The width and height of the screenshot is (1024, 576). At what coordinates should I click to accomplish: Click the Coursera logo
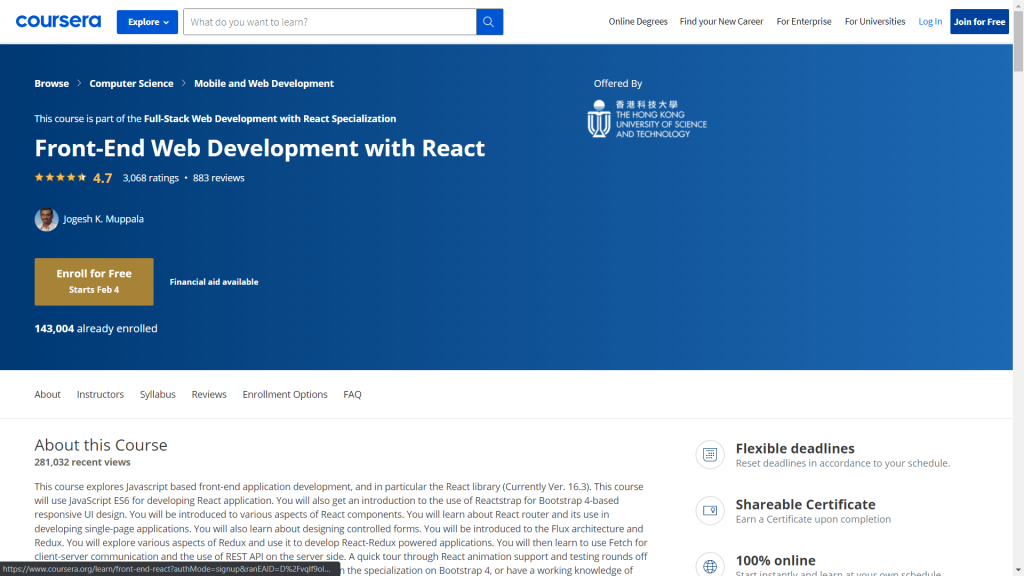[57, 21]
